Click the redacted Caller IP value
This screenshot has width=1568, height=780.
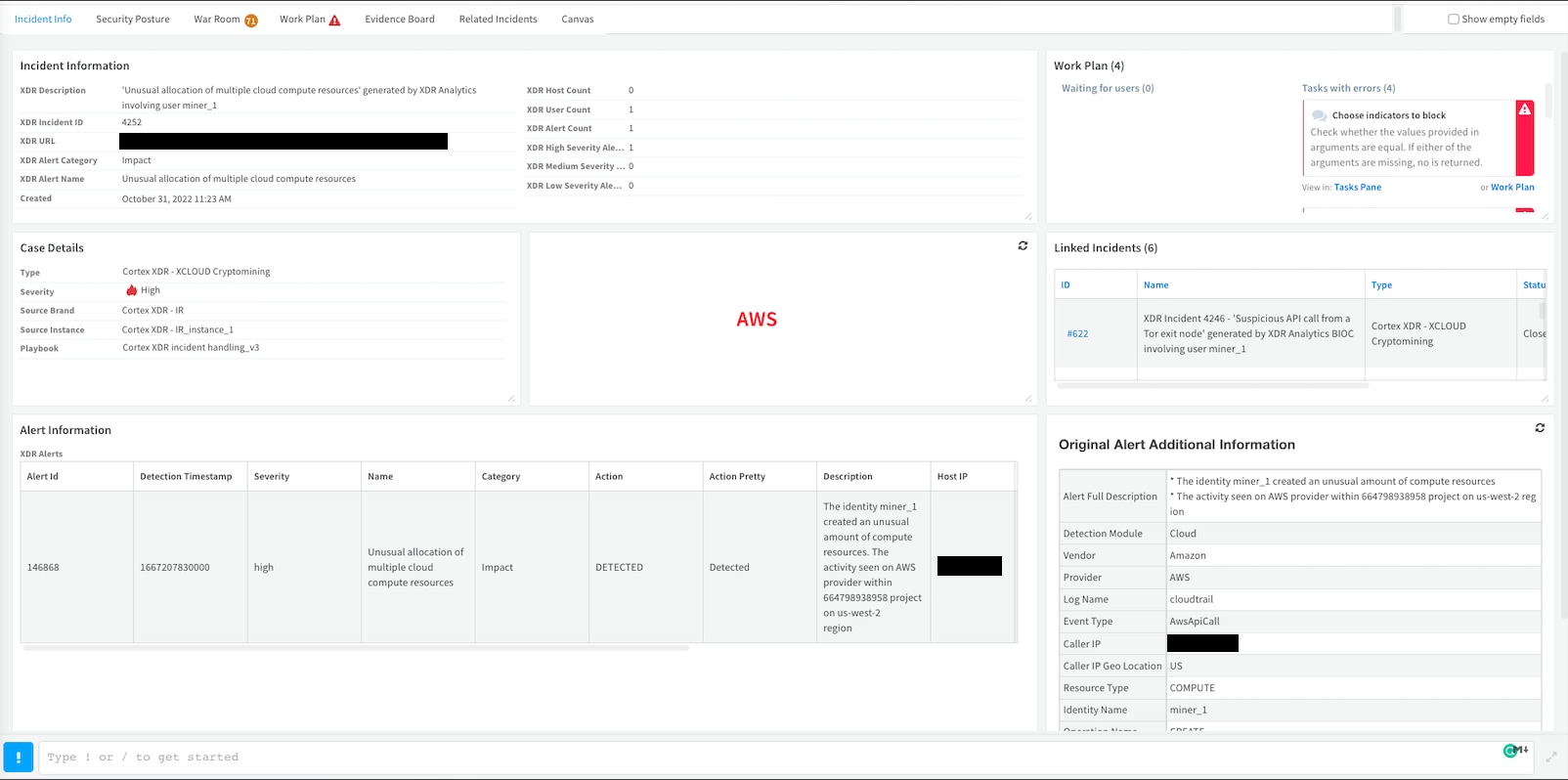(1202, 643)
